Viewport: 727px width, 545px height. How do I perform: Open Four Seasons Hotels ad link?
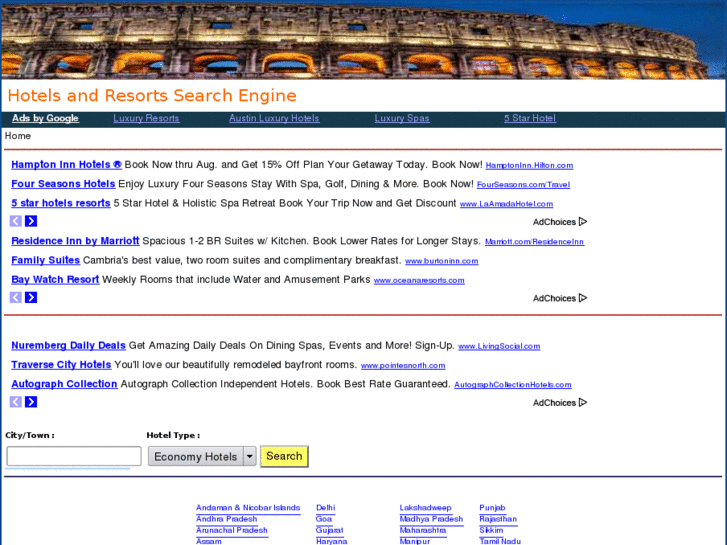click(63, 184)
